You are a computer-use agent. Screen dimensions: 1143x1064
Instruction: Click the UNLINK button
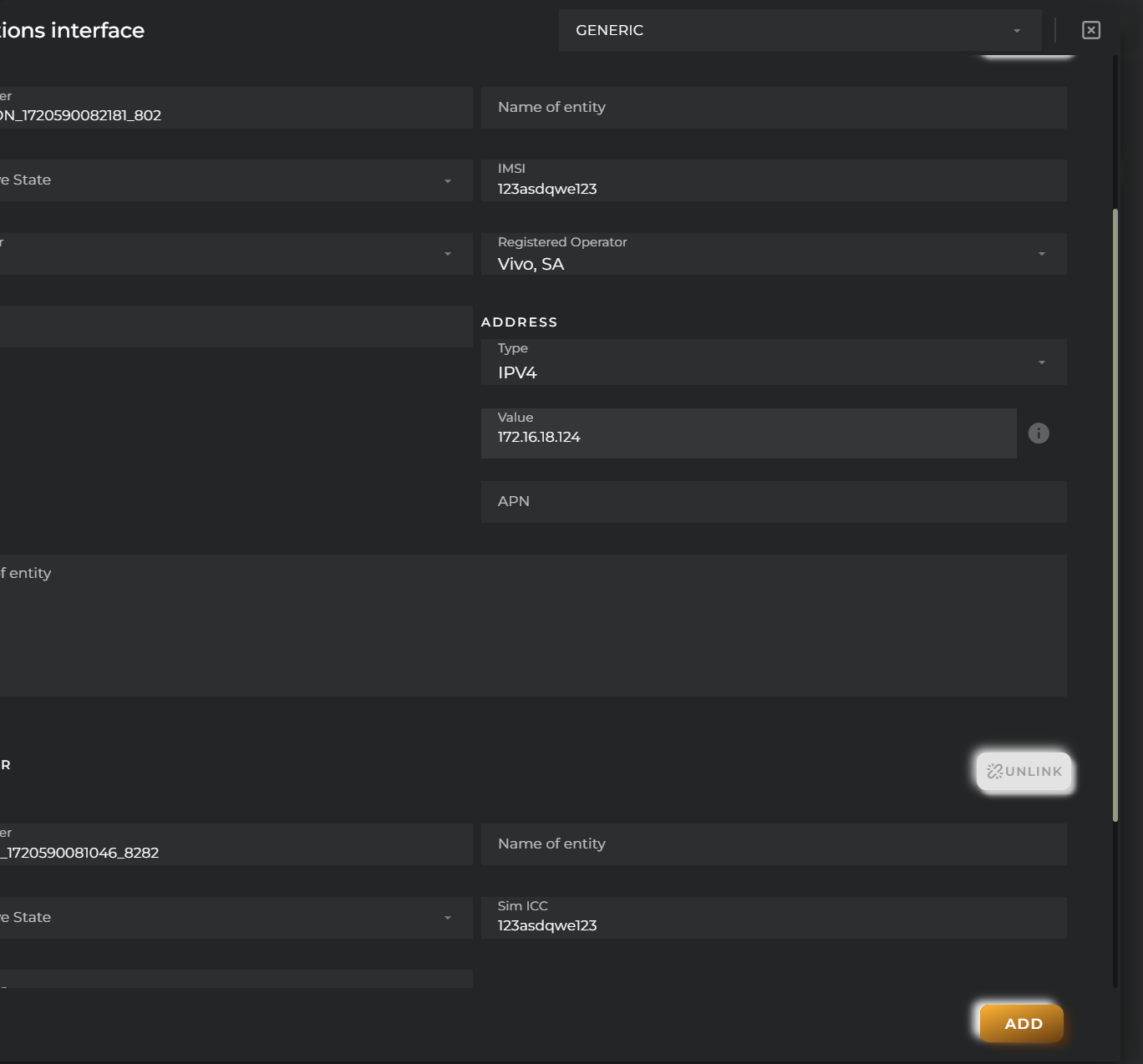point(1024,771)
